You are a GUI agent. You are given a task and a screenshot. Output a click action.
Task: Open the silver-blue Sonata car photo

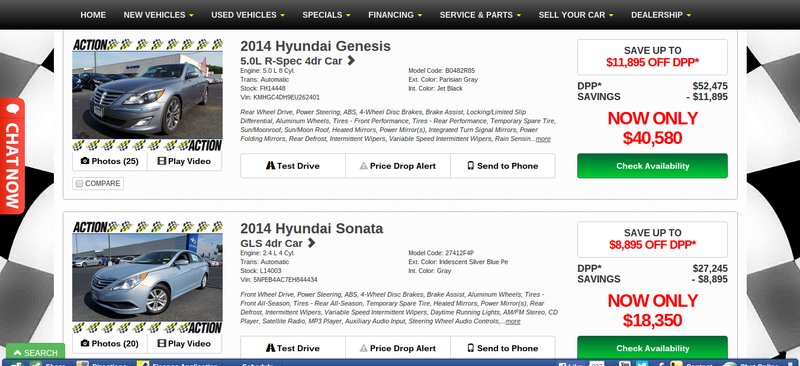pyautogui.click(x=147, y=277)
